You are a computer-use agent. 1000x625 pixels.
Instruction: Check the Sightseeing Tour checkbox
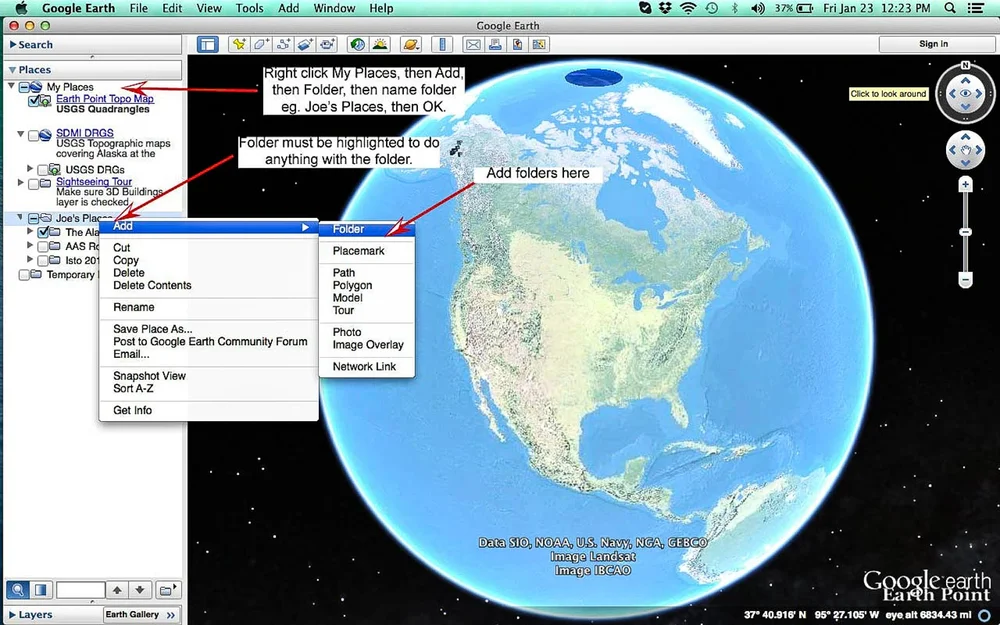tap(33, 184)
